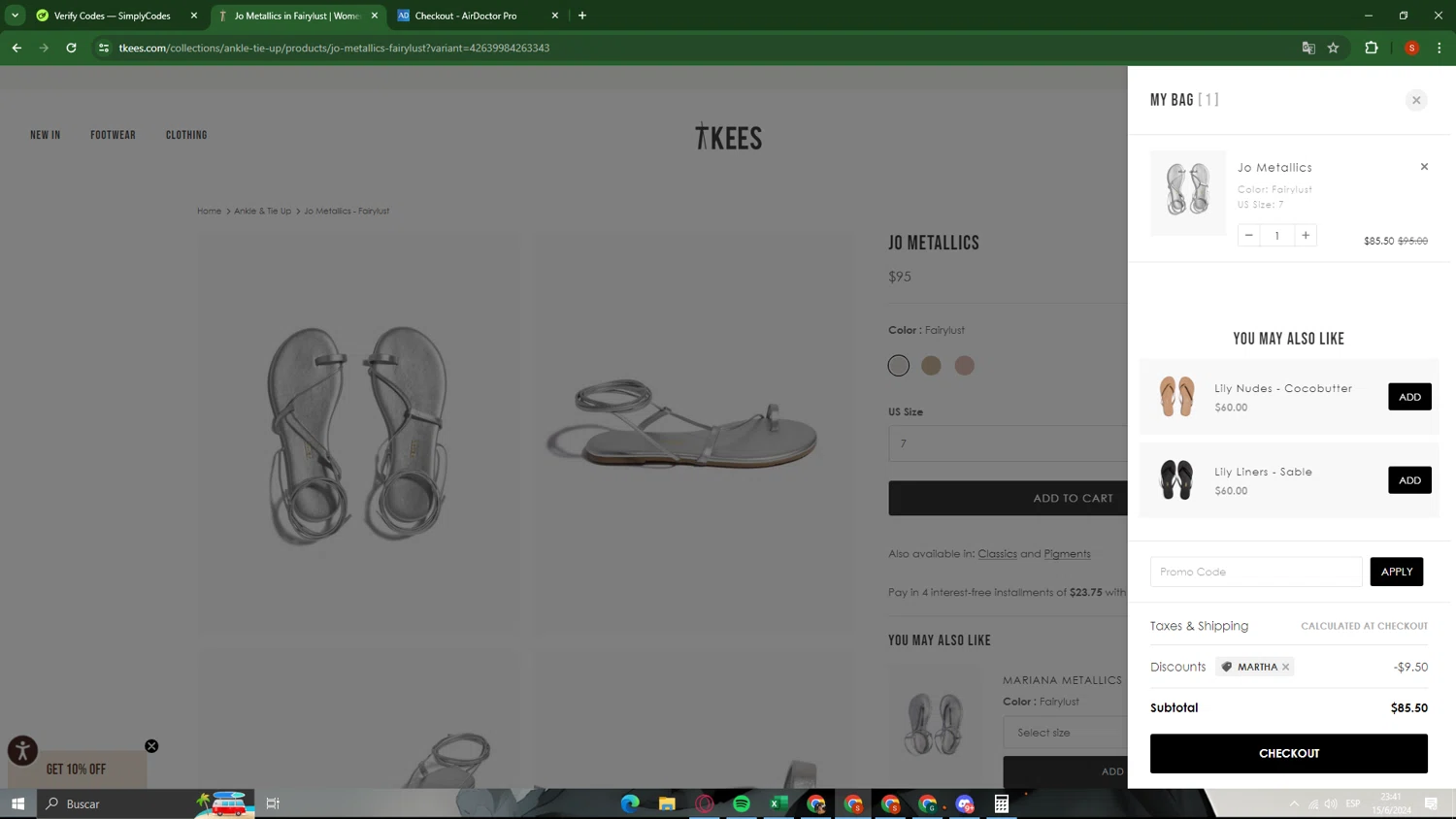The width and height of the screenshot is (1456, 819).
Task: Open the Lily Nudes - Cocobutter thumbnail
Action: pos(1176,396)
